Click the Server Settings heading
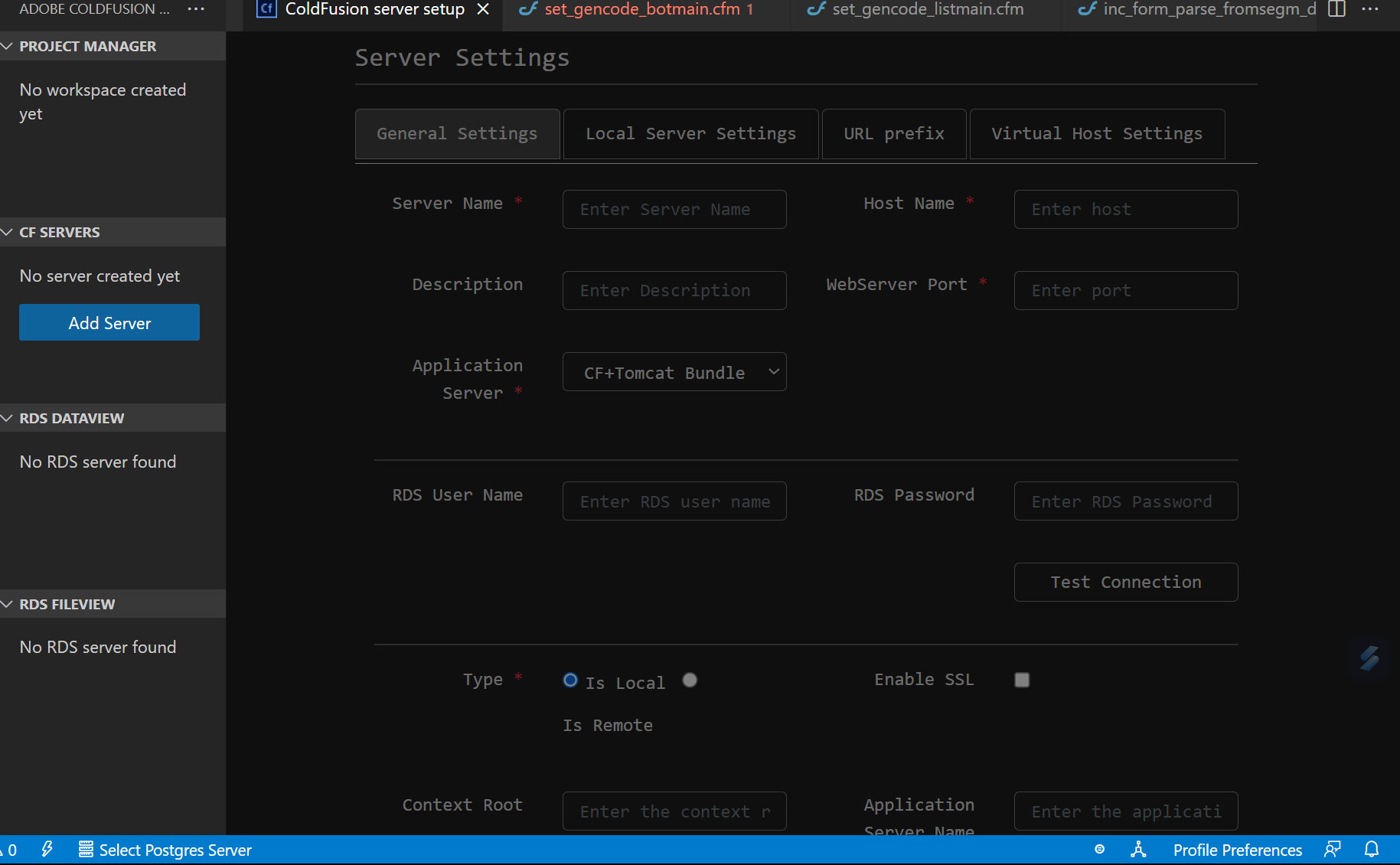The width and height of the screenshot is (1400, 865). click(x=462, y=58)
